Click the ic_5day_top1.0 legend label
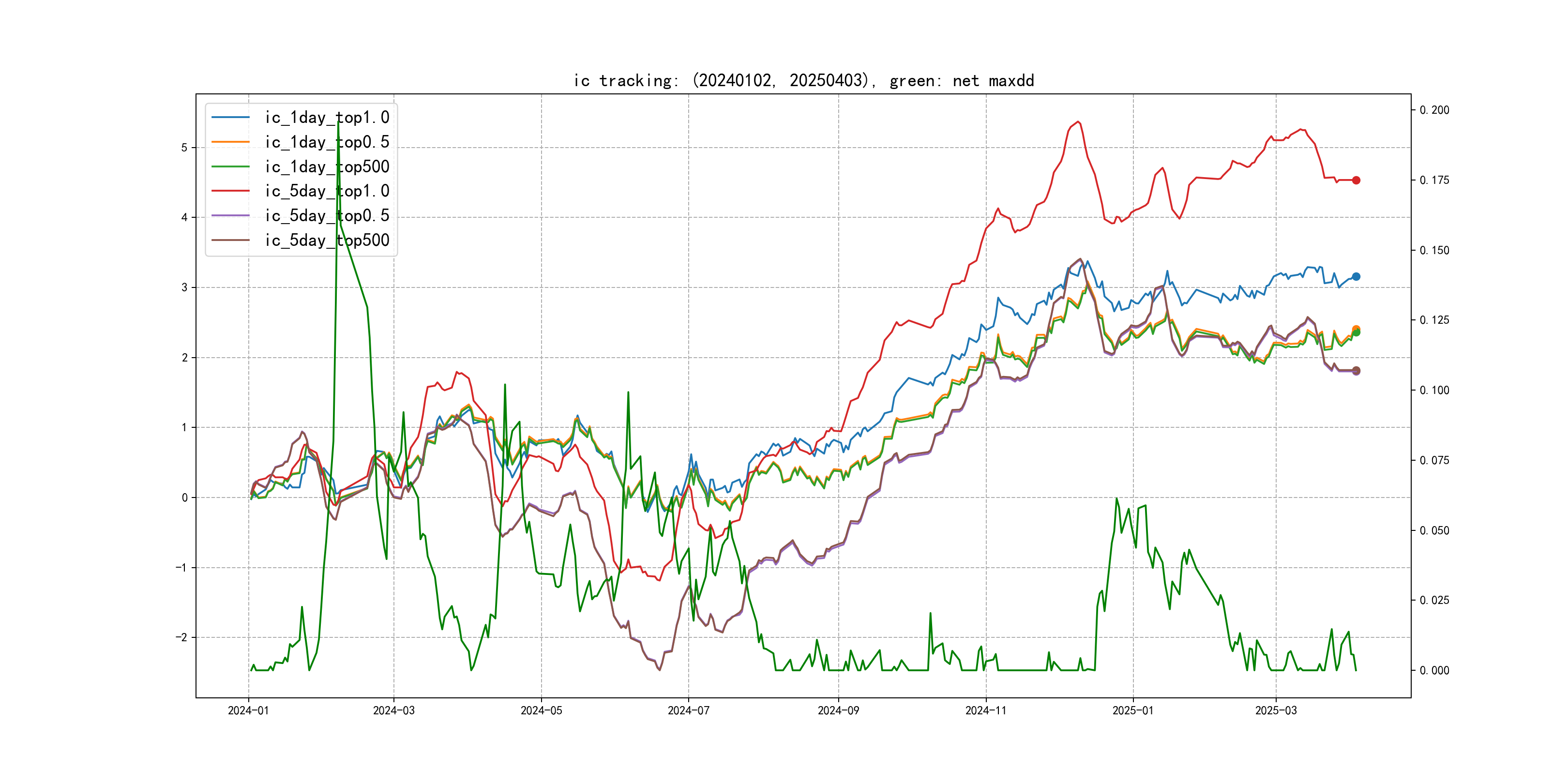 327,191
